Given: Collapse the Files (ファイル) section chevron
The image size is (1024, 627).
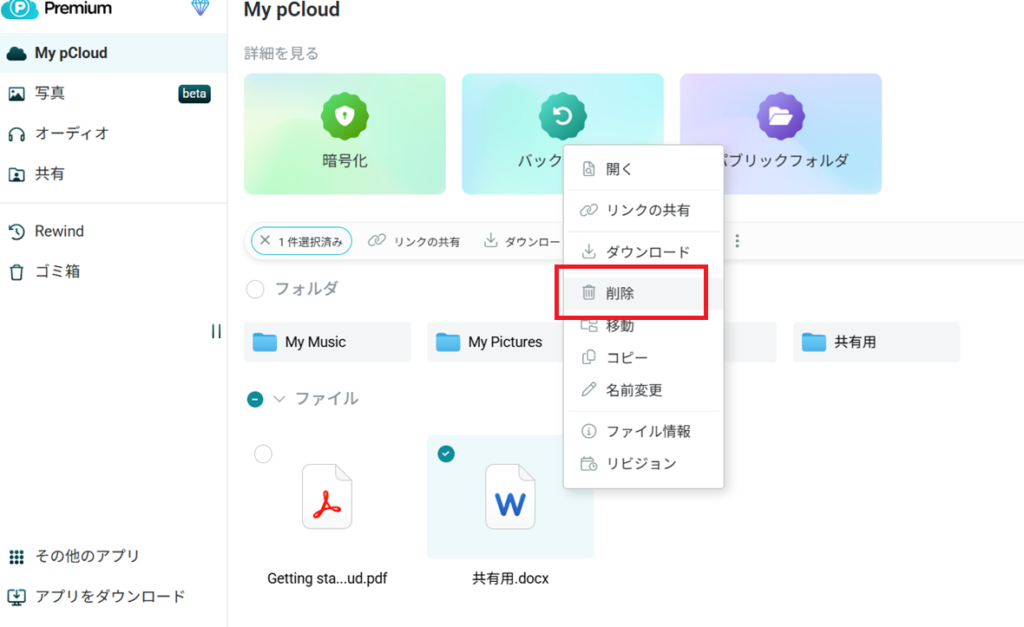Looking at the screenshot, I should pyautogui.click(x=279, y=399).
